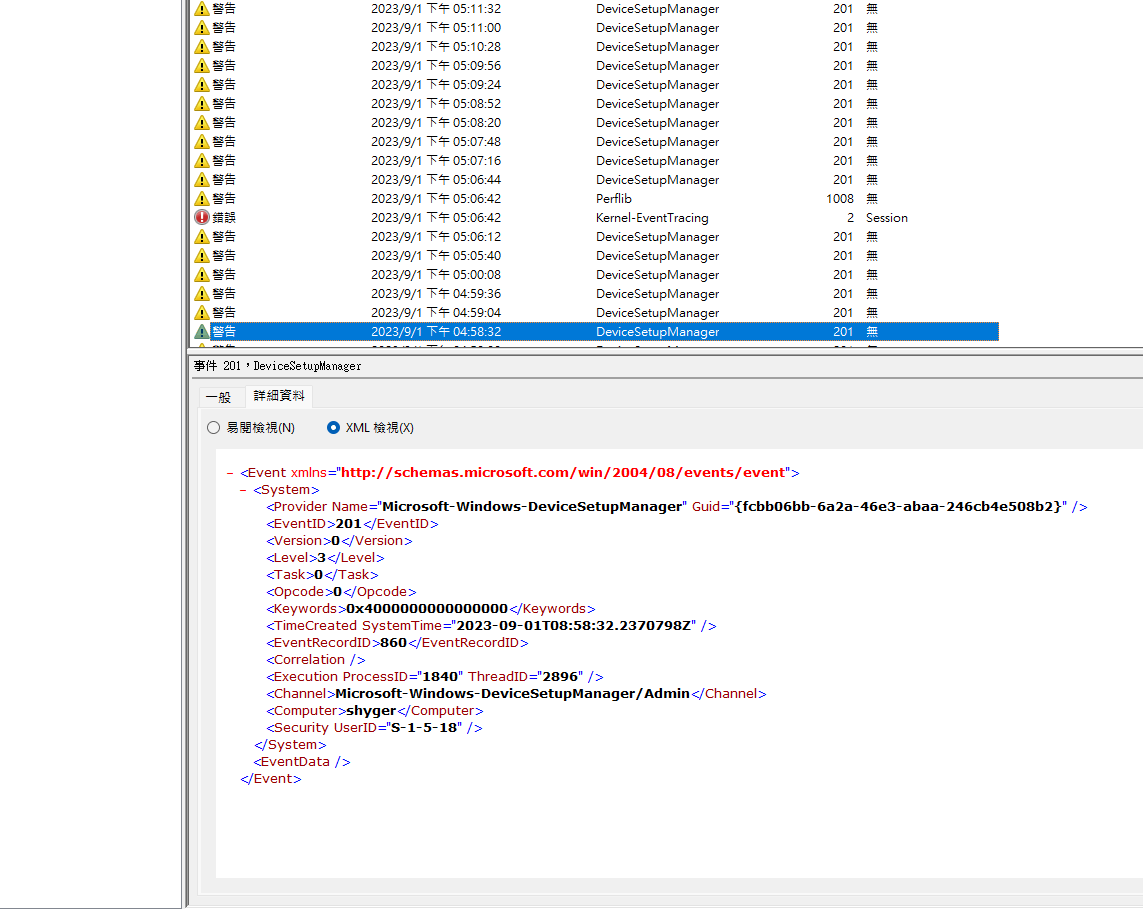Click the EventRecordID value 860

pyautogui.click(x=394, y=643)
